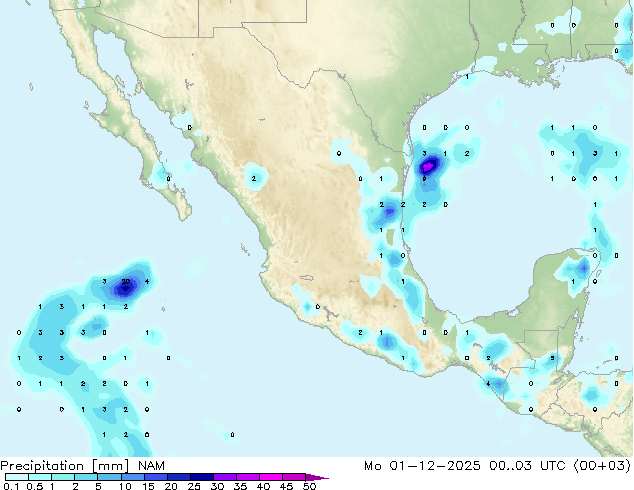Image resolution: width=634 pixels, height=490 pixels.
Task: Select the 0.1–0.5 mm legend color swatch
Action: [17, 477]
